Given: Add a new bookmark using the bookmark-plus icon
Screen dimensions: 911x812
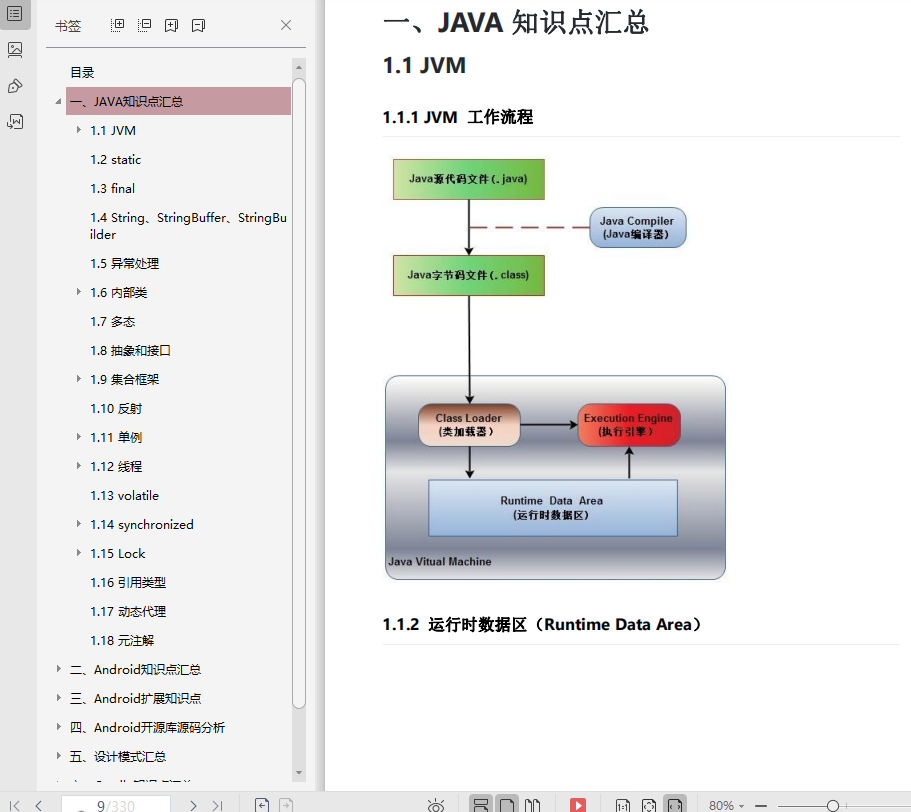Looking at the screenshot, I should 170,25.
